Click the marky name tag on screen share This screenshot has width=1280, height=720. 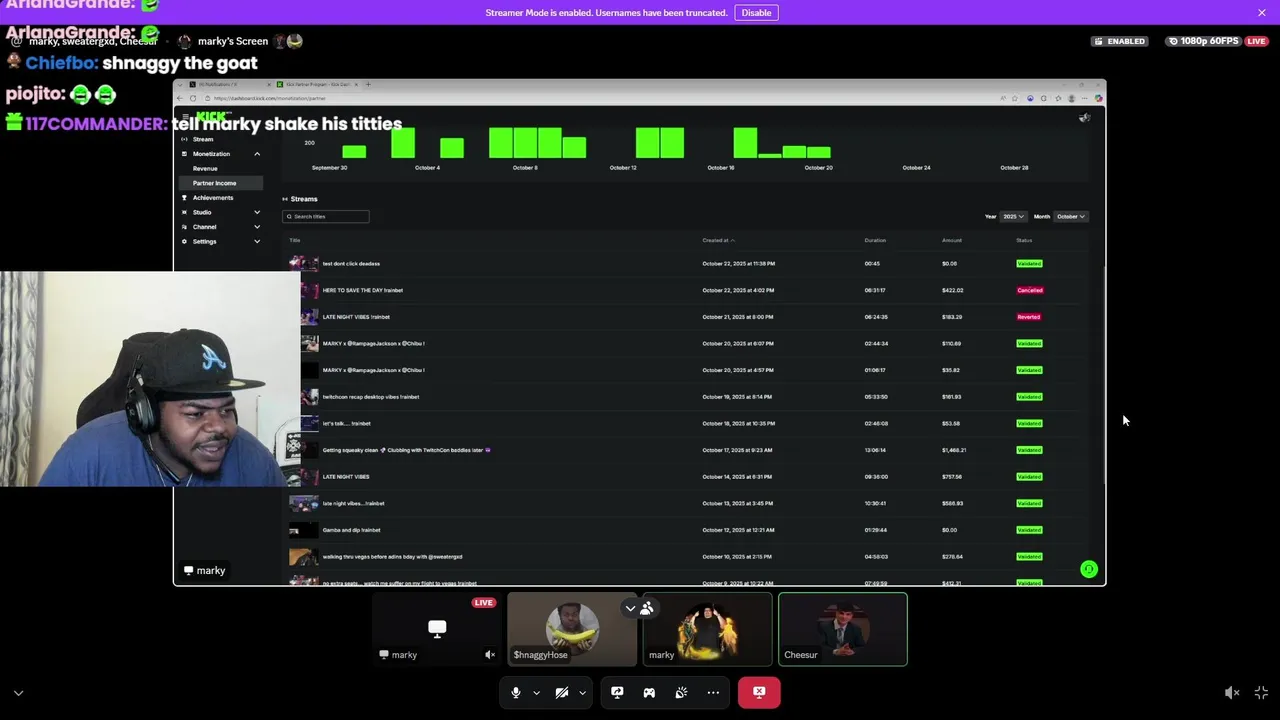click(x=205, y=570)
